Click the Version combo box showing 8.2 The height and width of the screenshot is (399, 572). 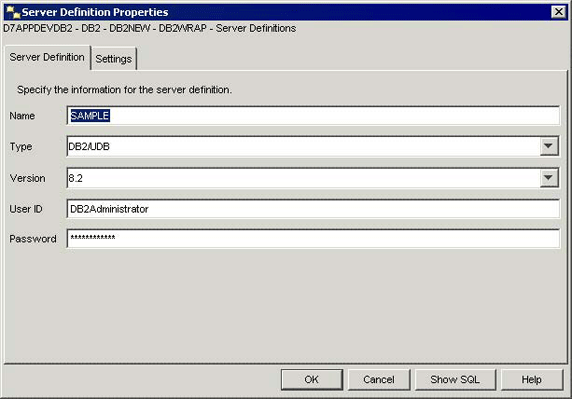click(x=313, y=178)
